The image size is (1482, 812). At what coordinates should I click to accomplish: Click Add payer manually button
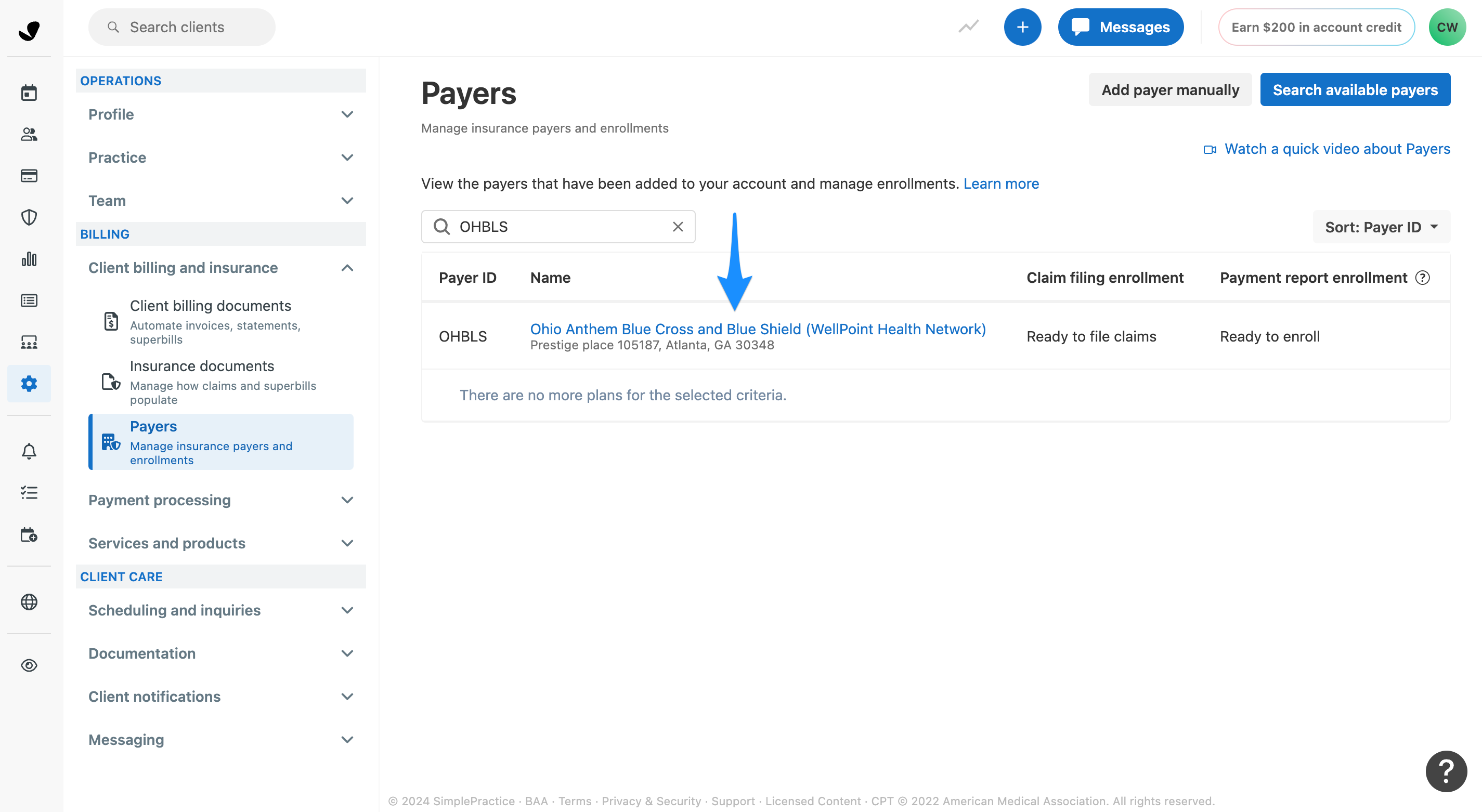[x=1170, y=90]
